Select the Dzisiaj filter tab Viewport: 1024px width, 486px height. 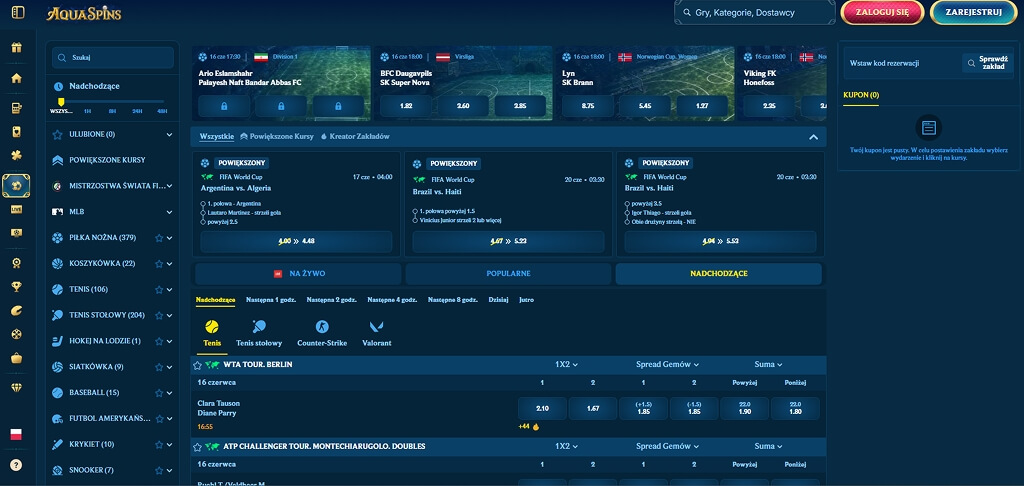pos(498,300)
